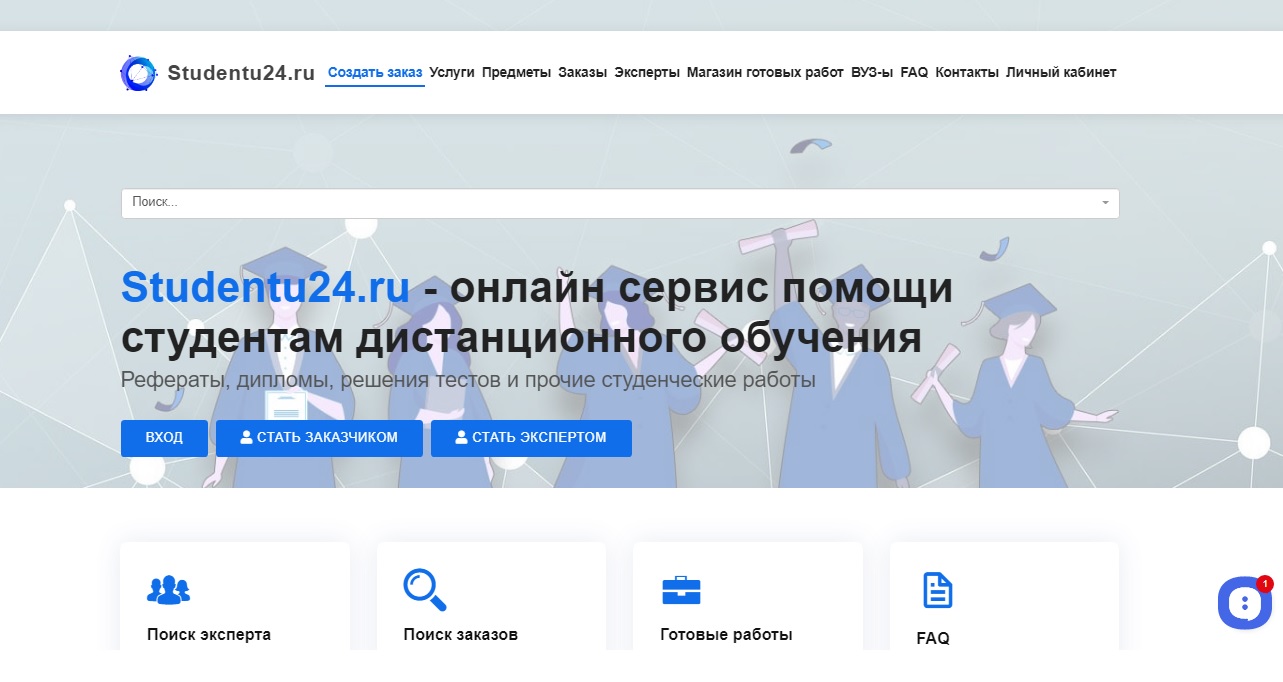Click into the Поиск search field
This screenshot has height=682, width=1283.
(600, 203)
